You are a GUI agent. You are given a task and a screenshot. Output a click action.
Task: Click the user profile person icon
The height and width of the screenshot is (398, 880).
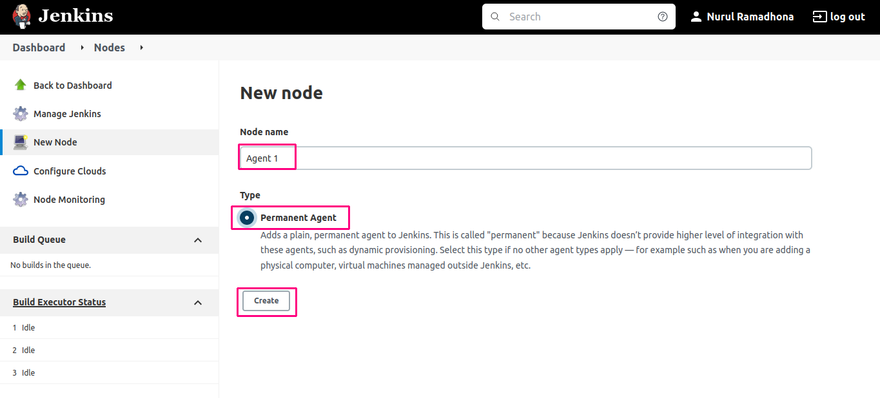pos(696,17)
